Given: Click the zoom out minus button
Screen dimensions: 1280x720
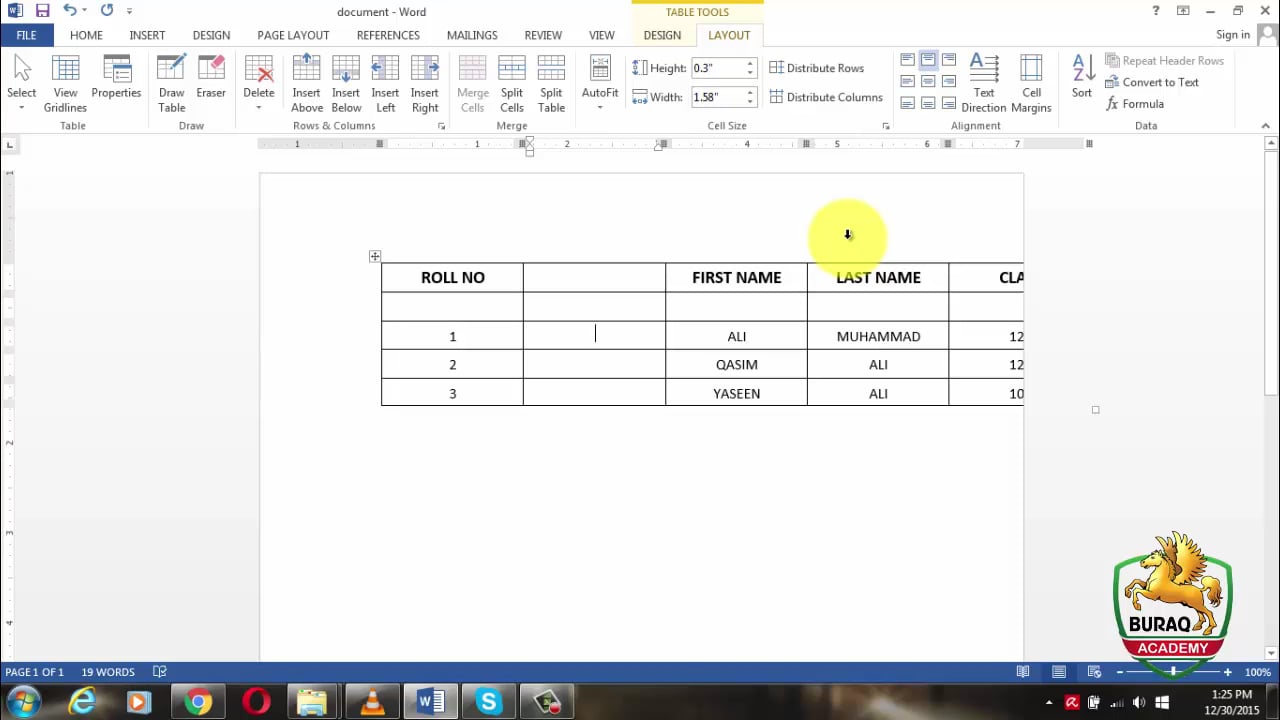Looking at the screenshot, I should point(1120,672).
